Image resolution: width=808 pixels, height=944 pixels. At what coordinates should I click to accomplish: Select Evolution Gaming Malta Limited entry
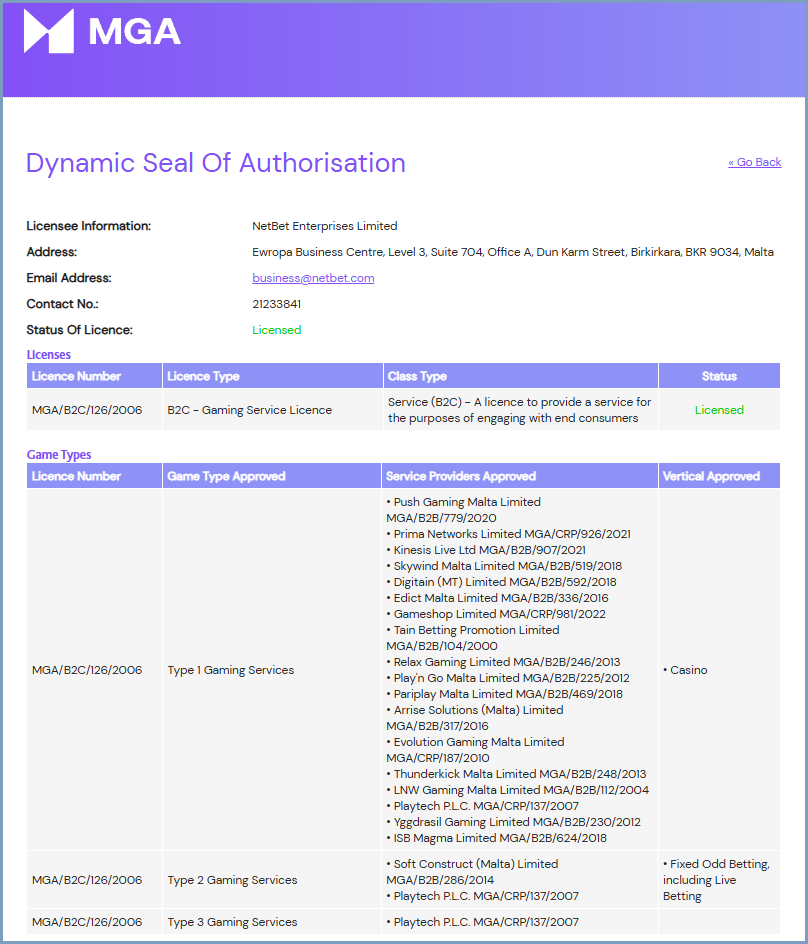476,750
